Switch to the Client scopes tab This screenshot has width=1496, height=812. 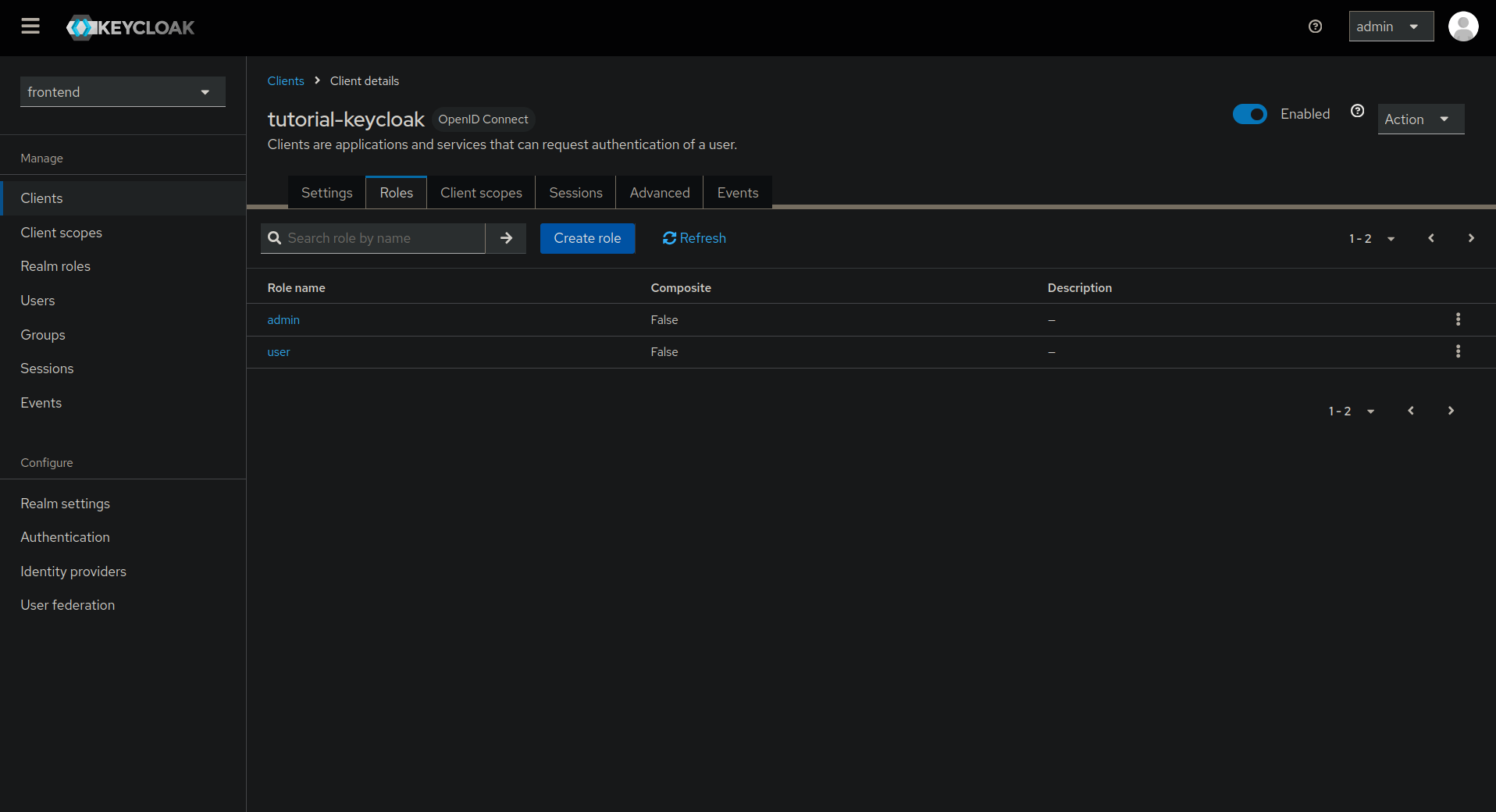(481, 193)
